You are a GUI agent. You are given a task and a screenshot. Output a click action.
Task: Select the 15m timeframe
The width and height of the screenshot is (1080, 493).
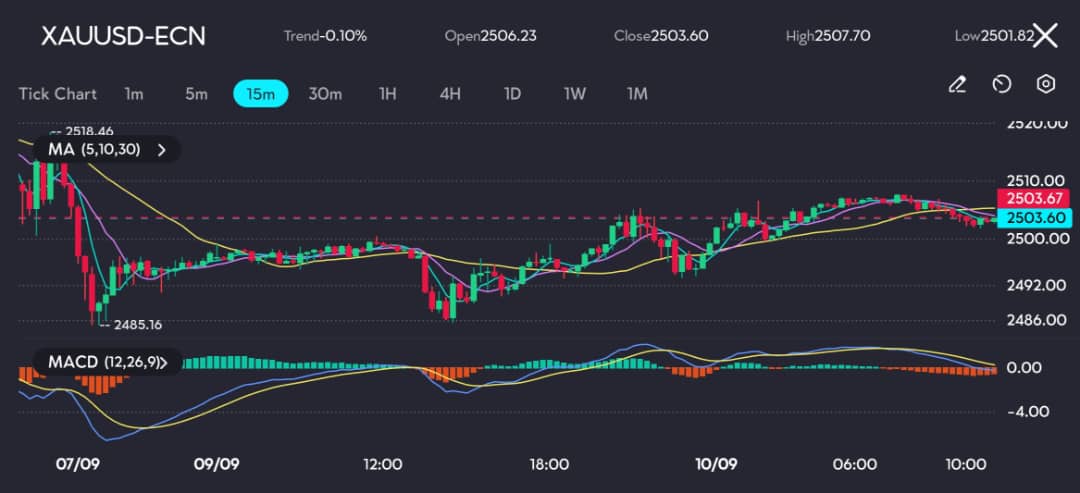coord(260,94)
